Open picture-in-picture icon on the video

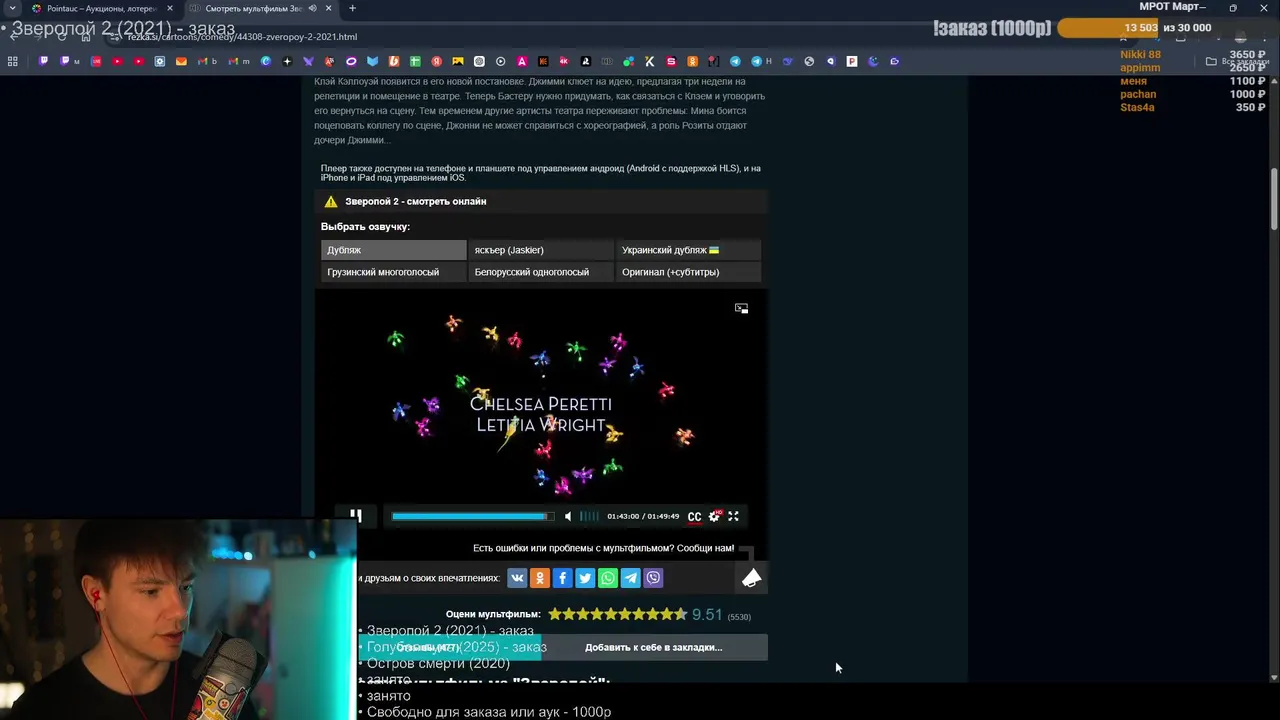pyautogui.click(x=741, y=308)
